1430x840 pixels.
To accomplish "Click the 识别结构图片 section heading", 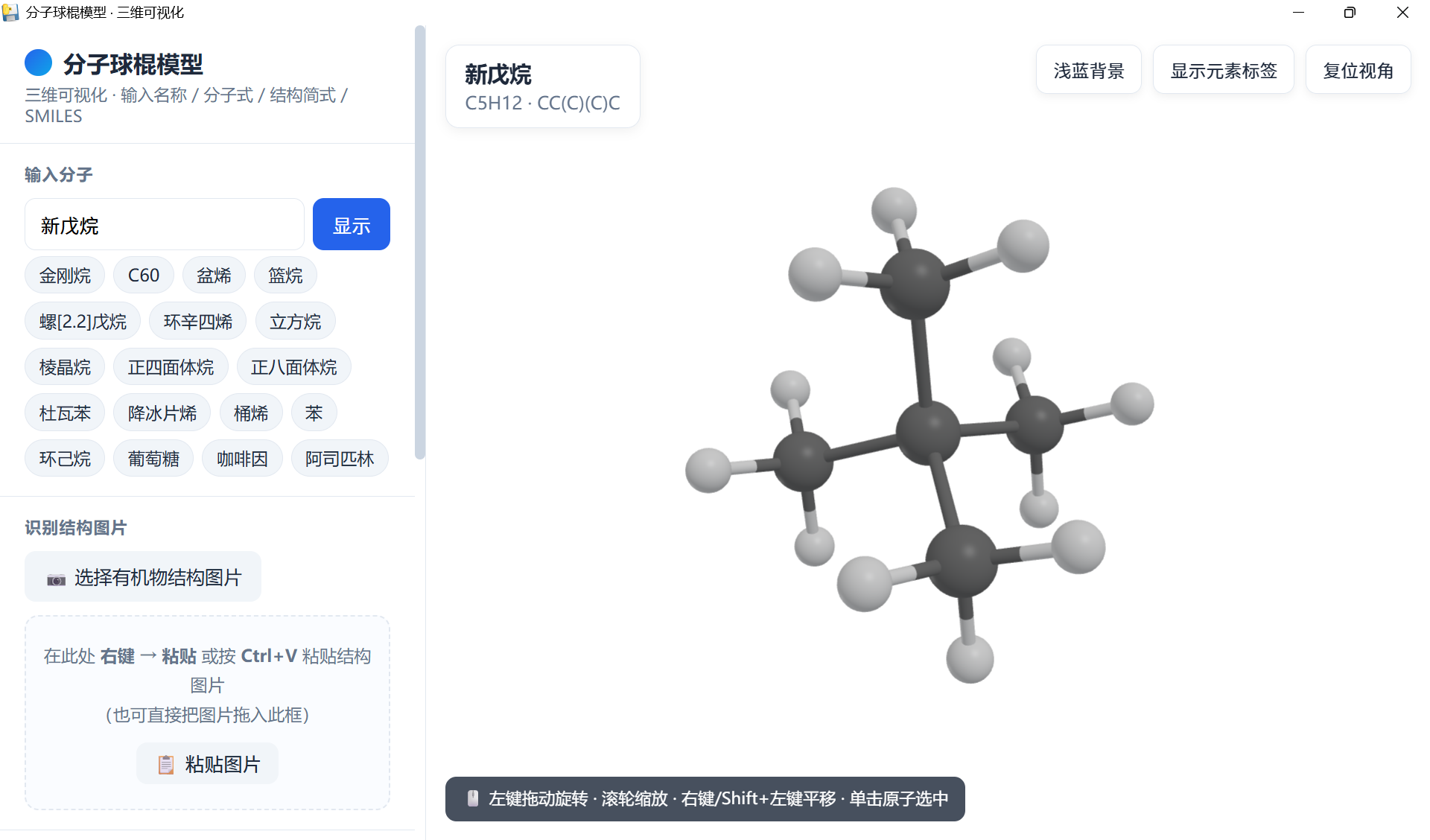I will pyautogui.click(x=76, y=528).
